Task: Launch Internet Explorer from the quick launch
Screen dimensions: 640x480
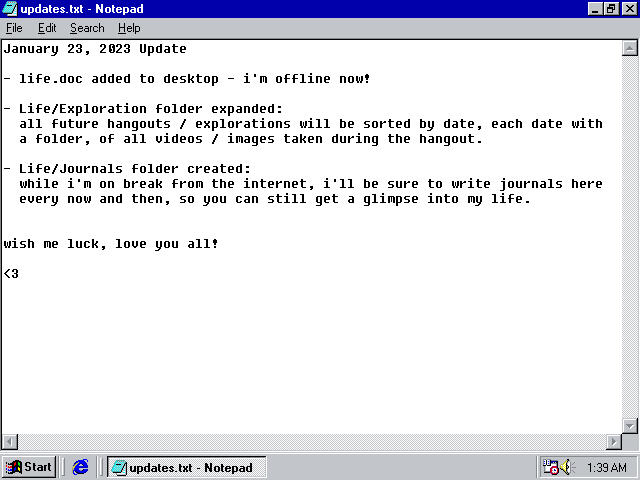Action: pyautogui.click(x=81, y=467)
